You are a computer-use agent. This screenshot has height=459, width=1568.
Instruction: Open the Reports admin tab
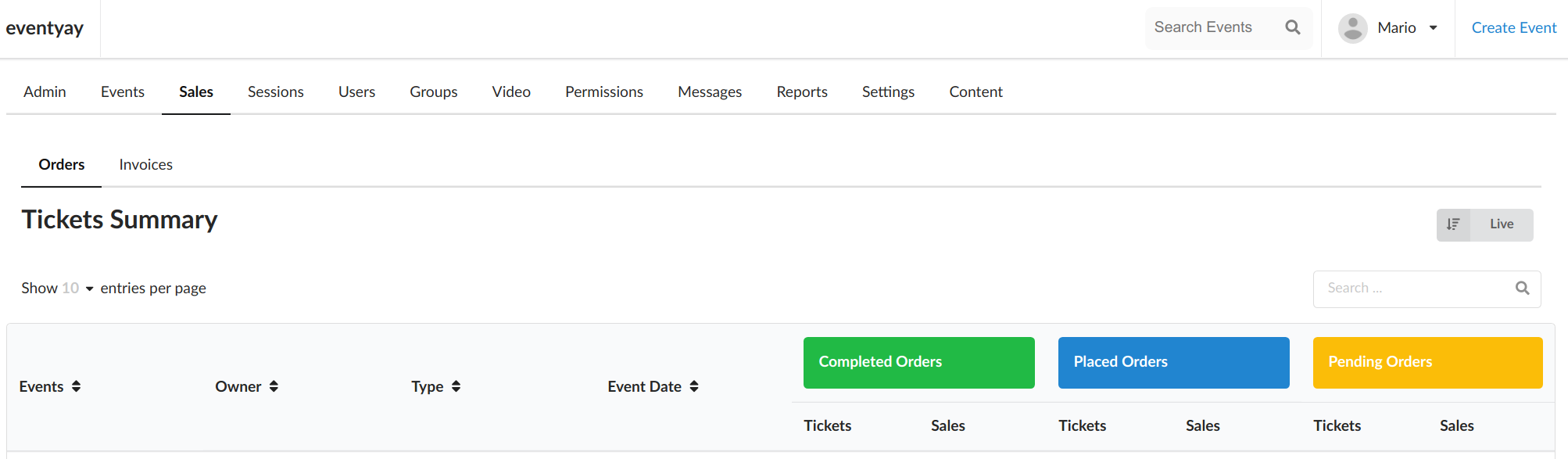(x=801, y=92)
